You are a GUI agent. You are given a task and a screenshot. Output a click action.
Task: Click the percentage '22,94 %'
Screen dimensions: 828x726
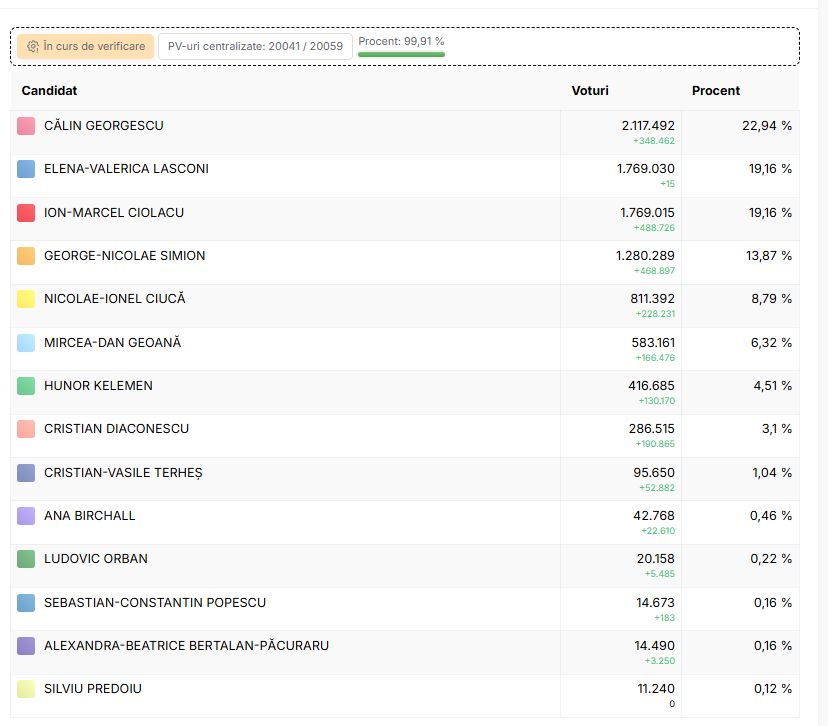tap(767, 126)
